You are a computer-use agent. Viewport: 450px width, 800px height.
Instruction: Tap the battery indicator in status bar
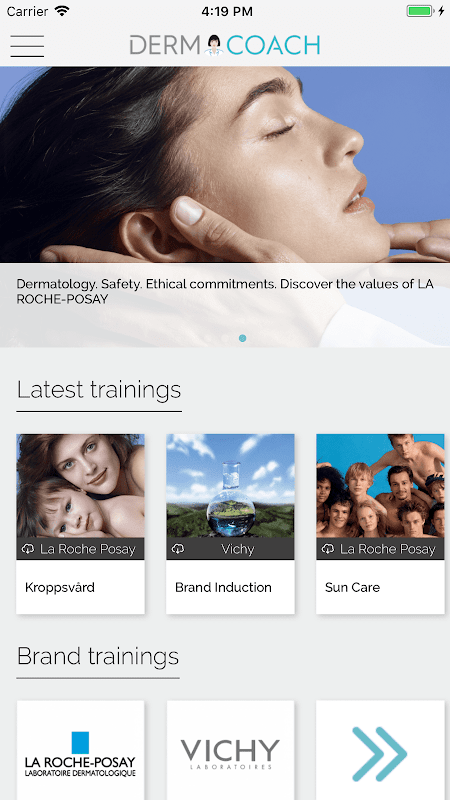point(420,11)
